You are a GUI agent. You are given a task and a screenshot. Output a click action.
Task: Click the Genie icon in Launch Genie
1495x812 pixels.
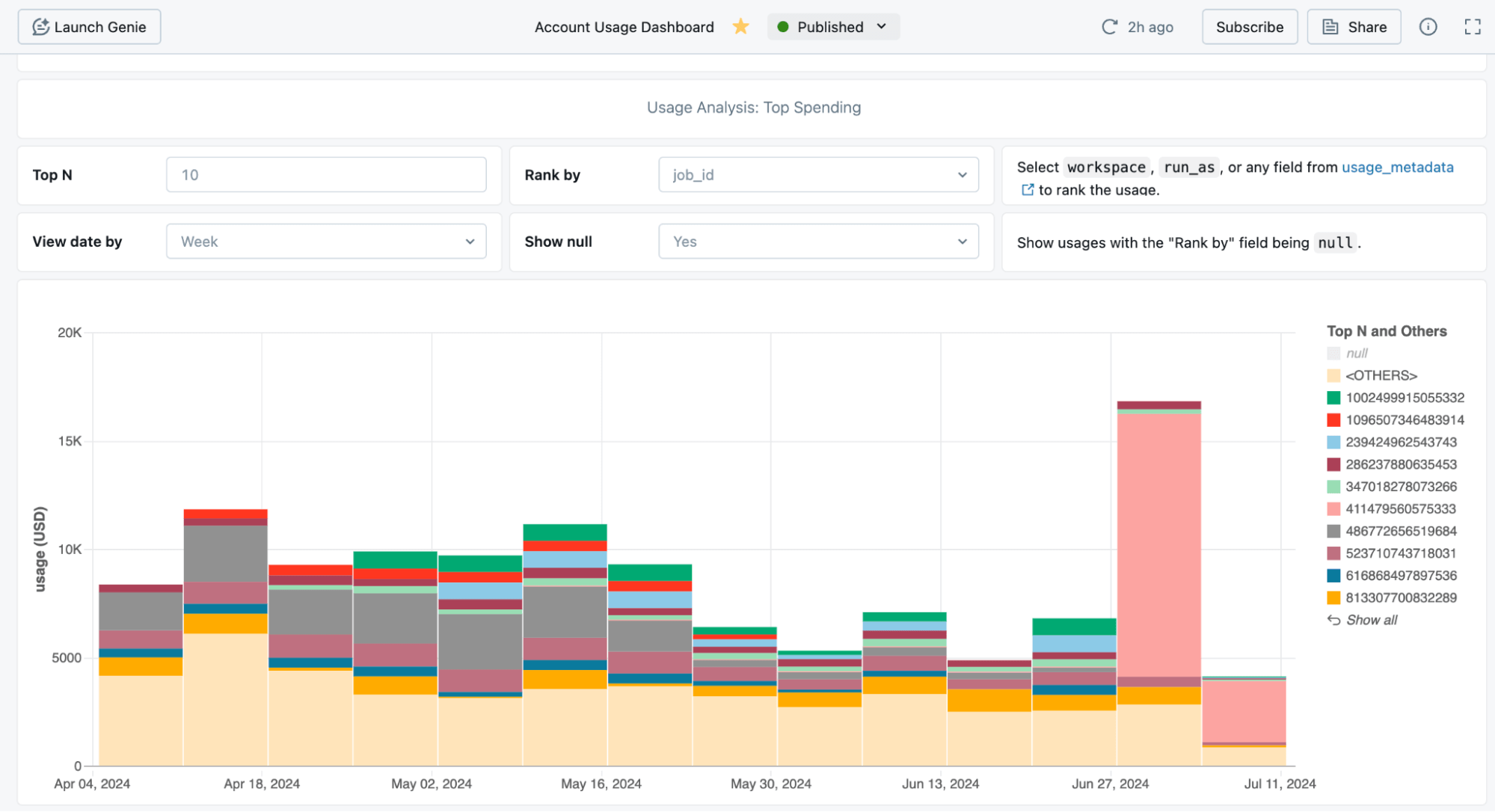click(41, 27)
